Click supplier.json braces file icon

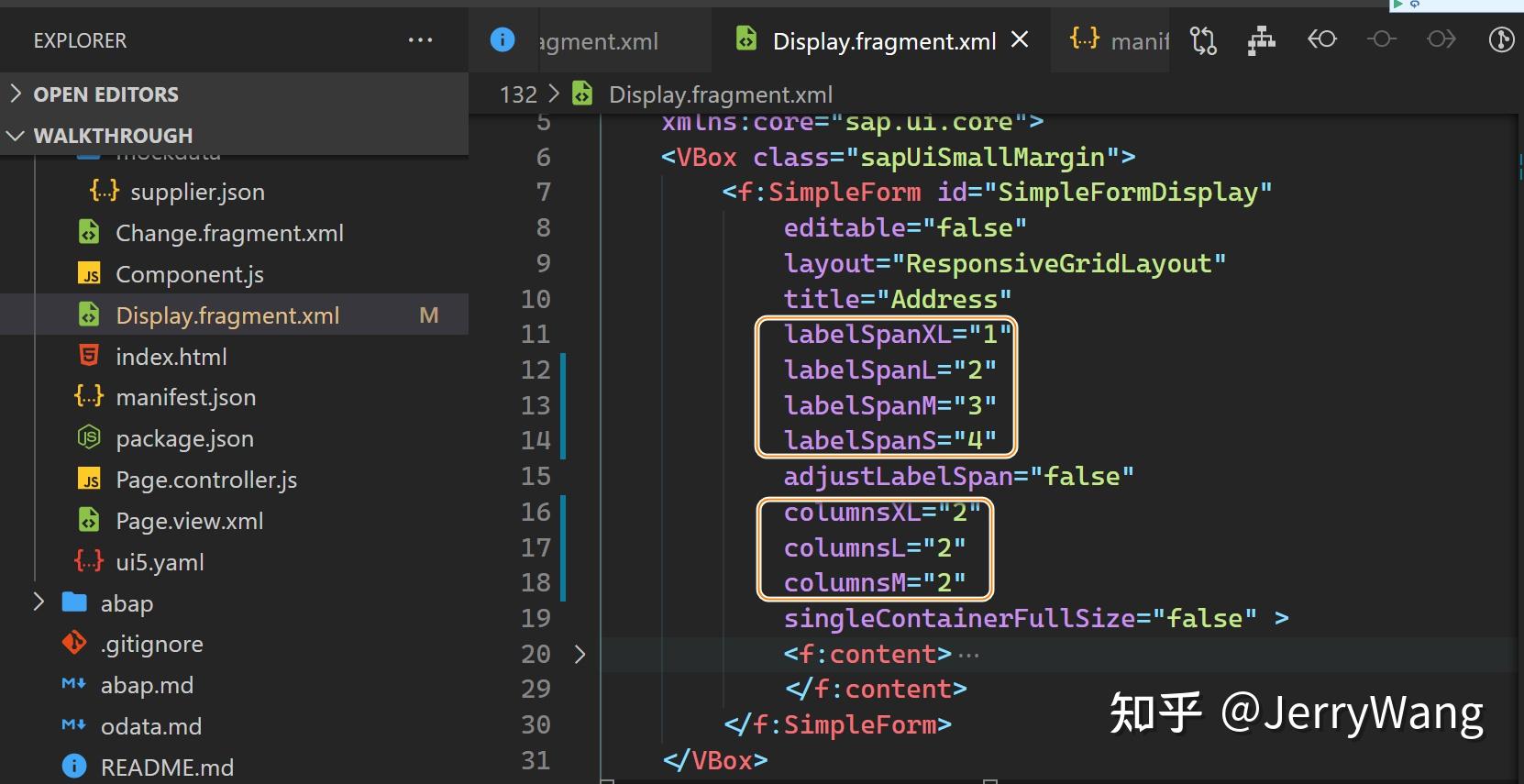(x=105, y=191)
